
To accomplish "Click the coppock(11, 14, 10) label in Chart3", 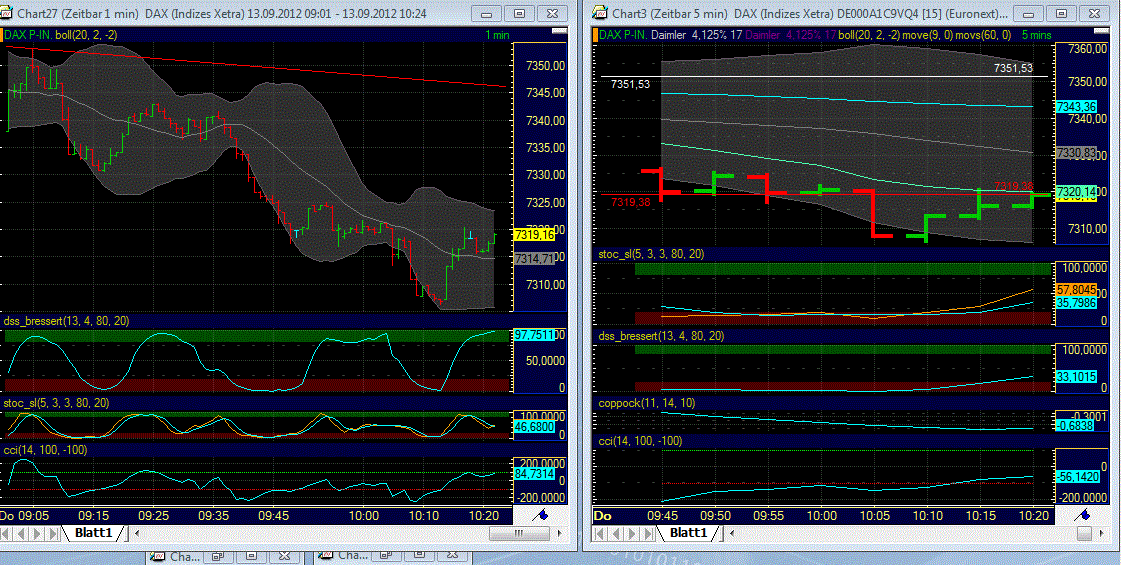I will (646, 403).
